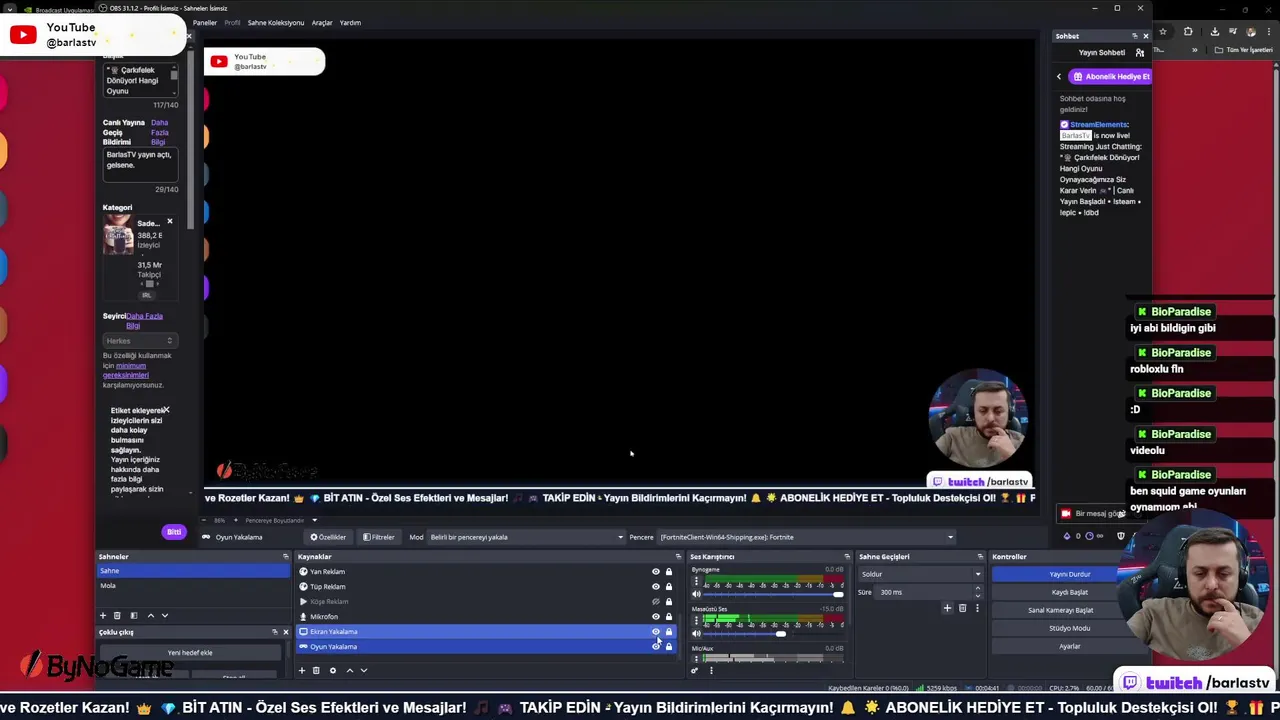Unlock the Oyun Yakalama source
The height and width of the screenshot is (720, 1280).
point(669,647)
